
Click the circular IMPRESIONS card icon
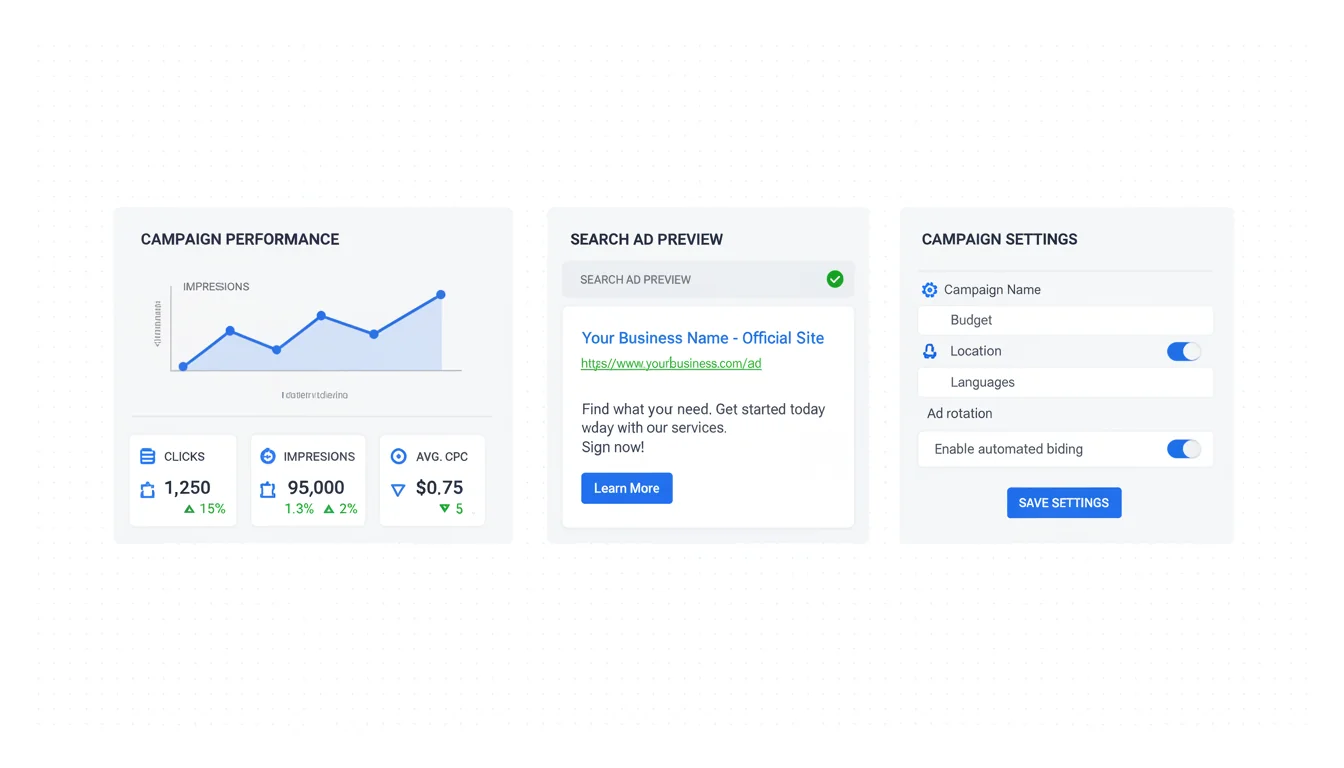(x=268, y=457)
